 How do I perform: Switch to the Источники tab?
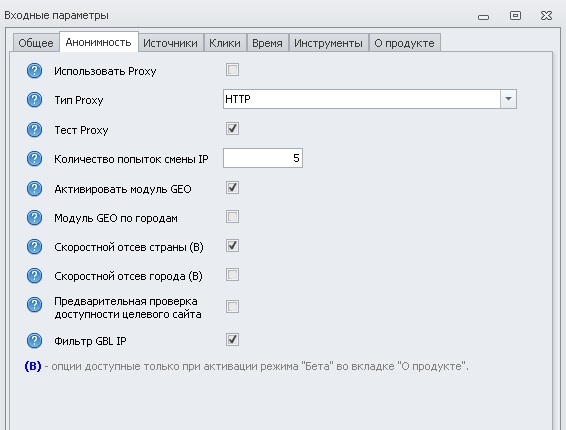[170, 43]
